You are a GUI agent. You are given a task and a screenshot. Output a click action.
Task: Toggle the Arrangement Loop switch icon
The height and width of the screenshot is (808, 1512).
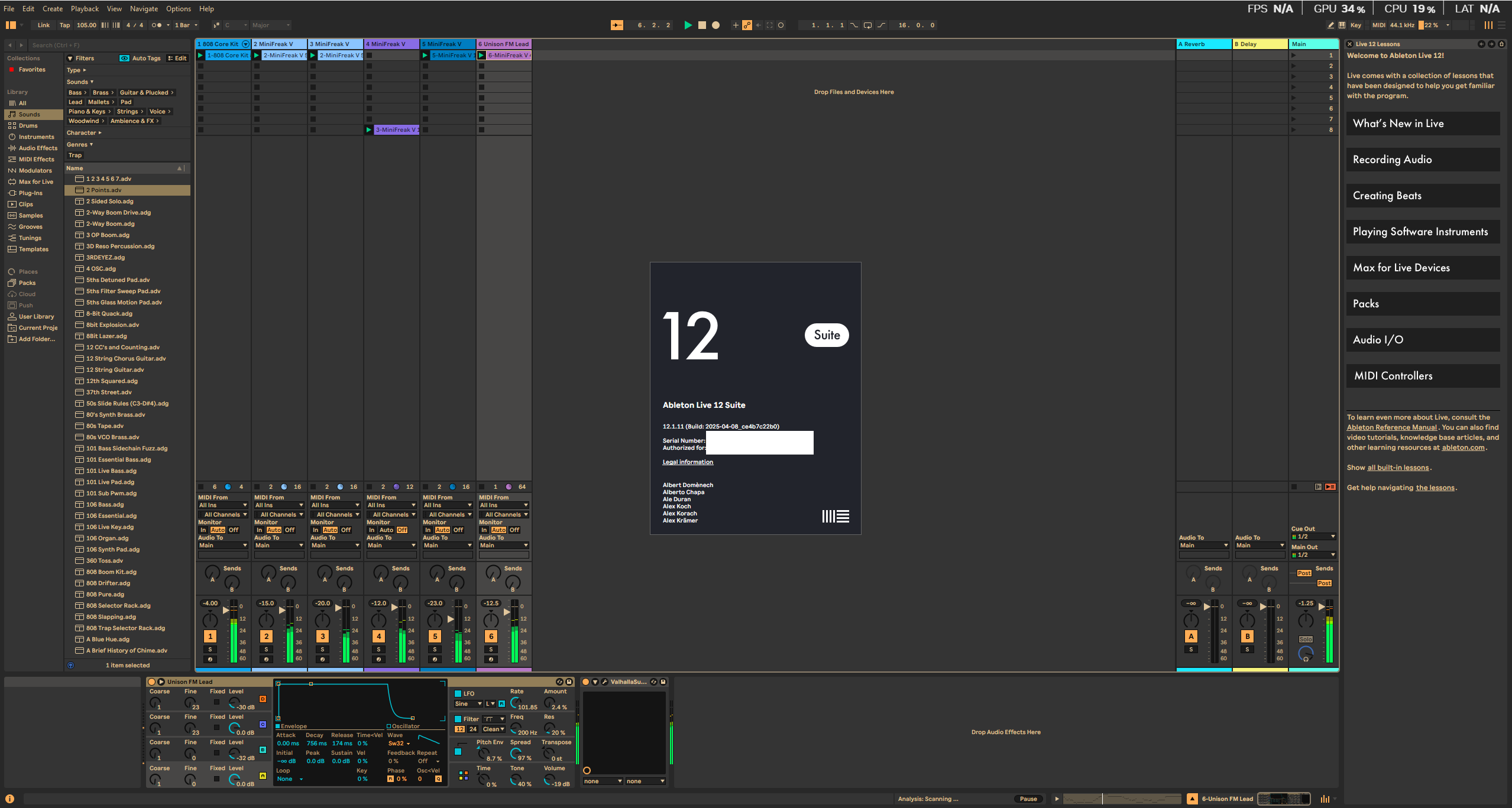pyautogui.click(x=867, y=25)
